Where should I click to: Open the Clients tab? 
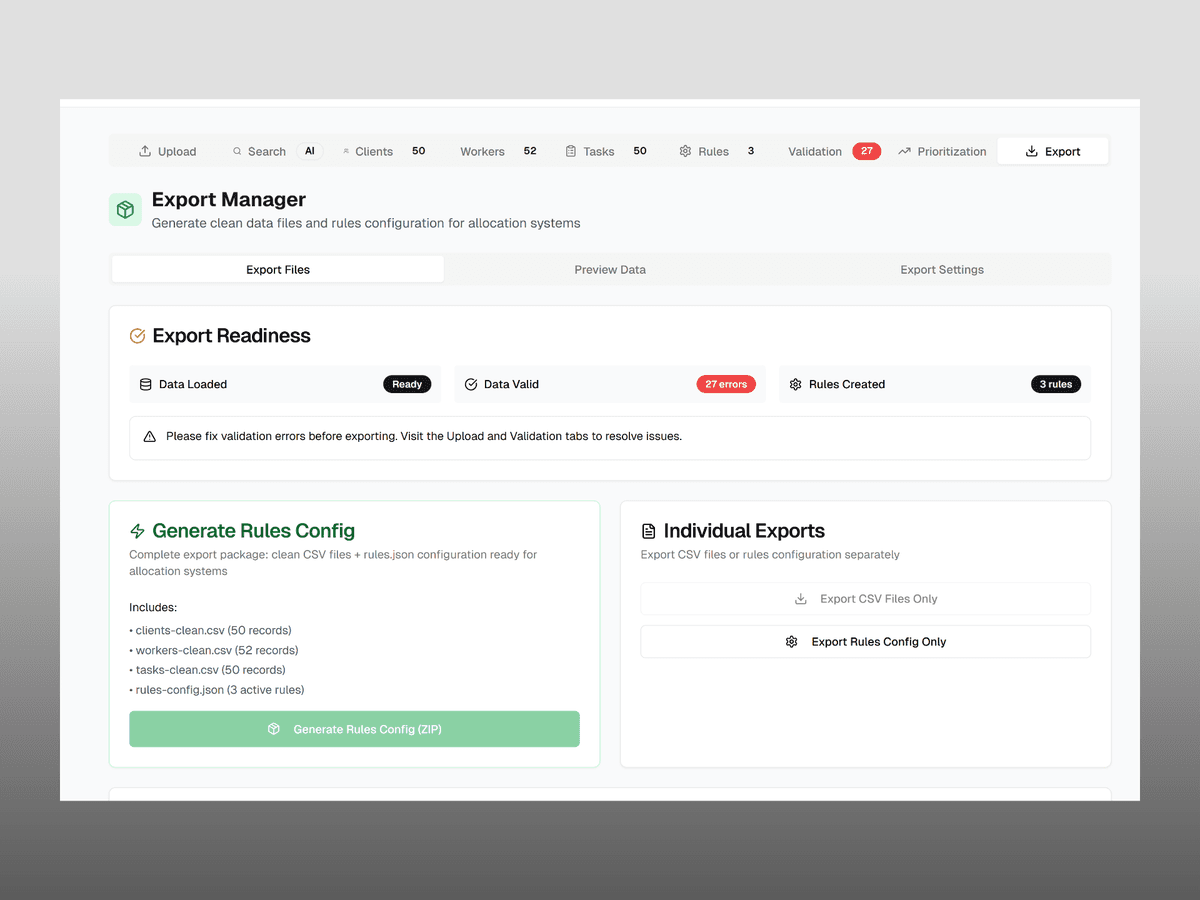coord(386,152)
